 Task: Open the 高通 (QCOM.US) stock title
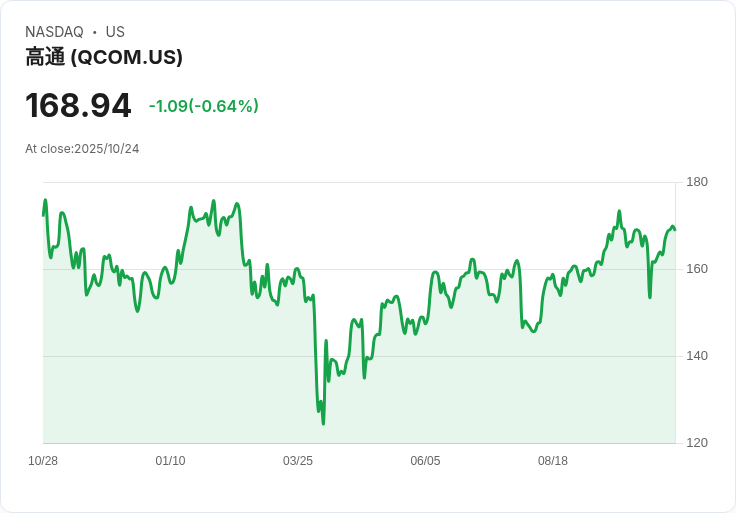[104, 57]
